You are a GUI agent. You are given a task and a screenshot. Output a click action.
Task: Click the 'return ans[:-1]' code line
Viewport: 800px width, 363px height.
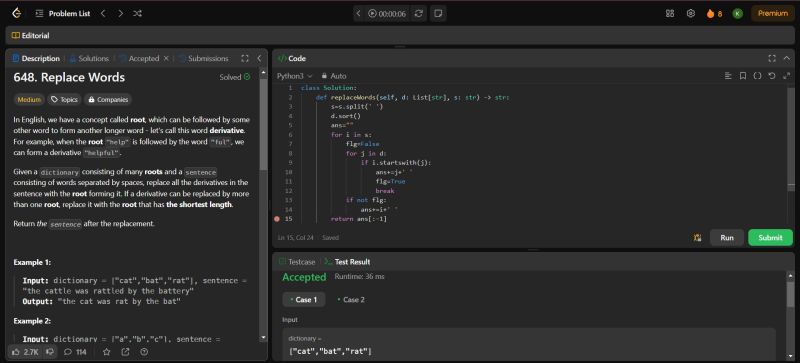359,219
